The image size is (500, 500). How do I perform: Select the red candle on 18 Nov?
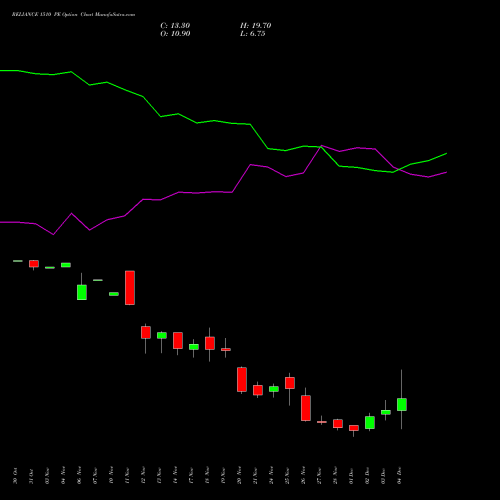[210, 343]
